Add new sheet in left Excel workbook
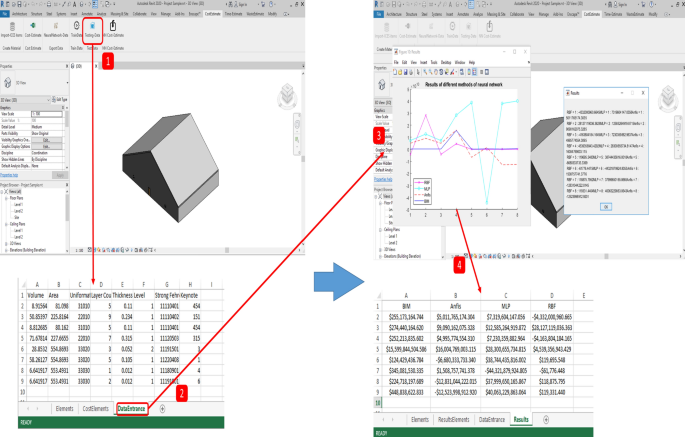 coord(163,409)
